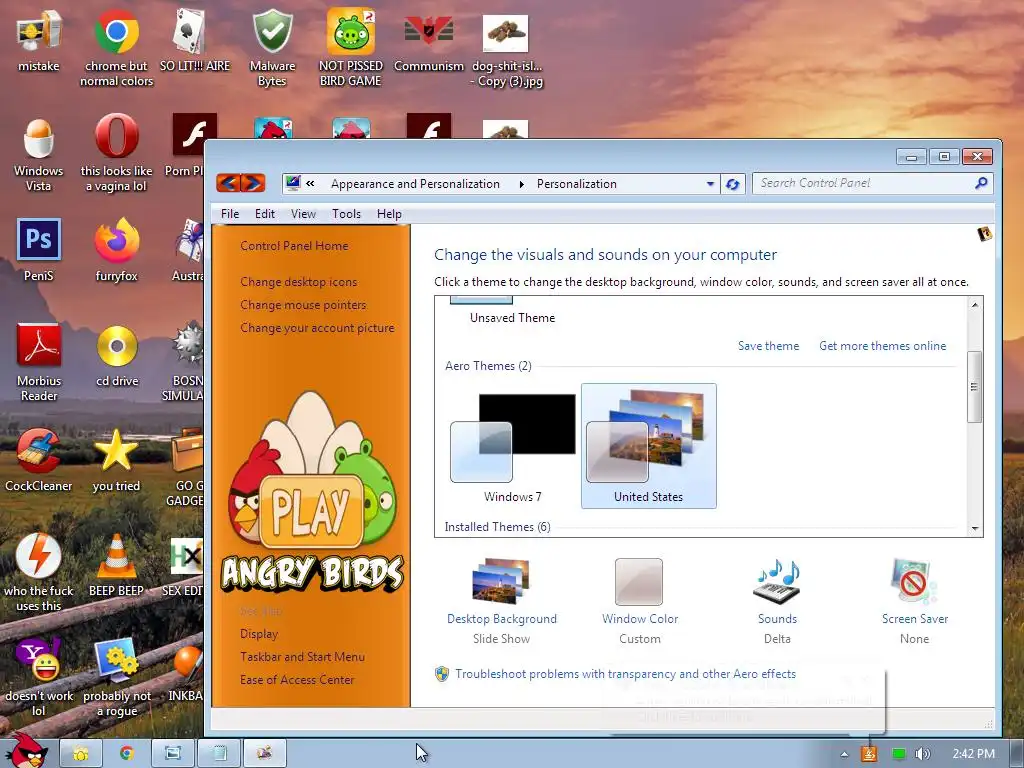Image resolution: width=1024 pixels, height=768 pixels.
Task: Click the shield icon beside Troubleshoot link
Action: click(442, 674)
